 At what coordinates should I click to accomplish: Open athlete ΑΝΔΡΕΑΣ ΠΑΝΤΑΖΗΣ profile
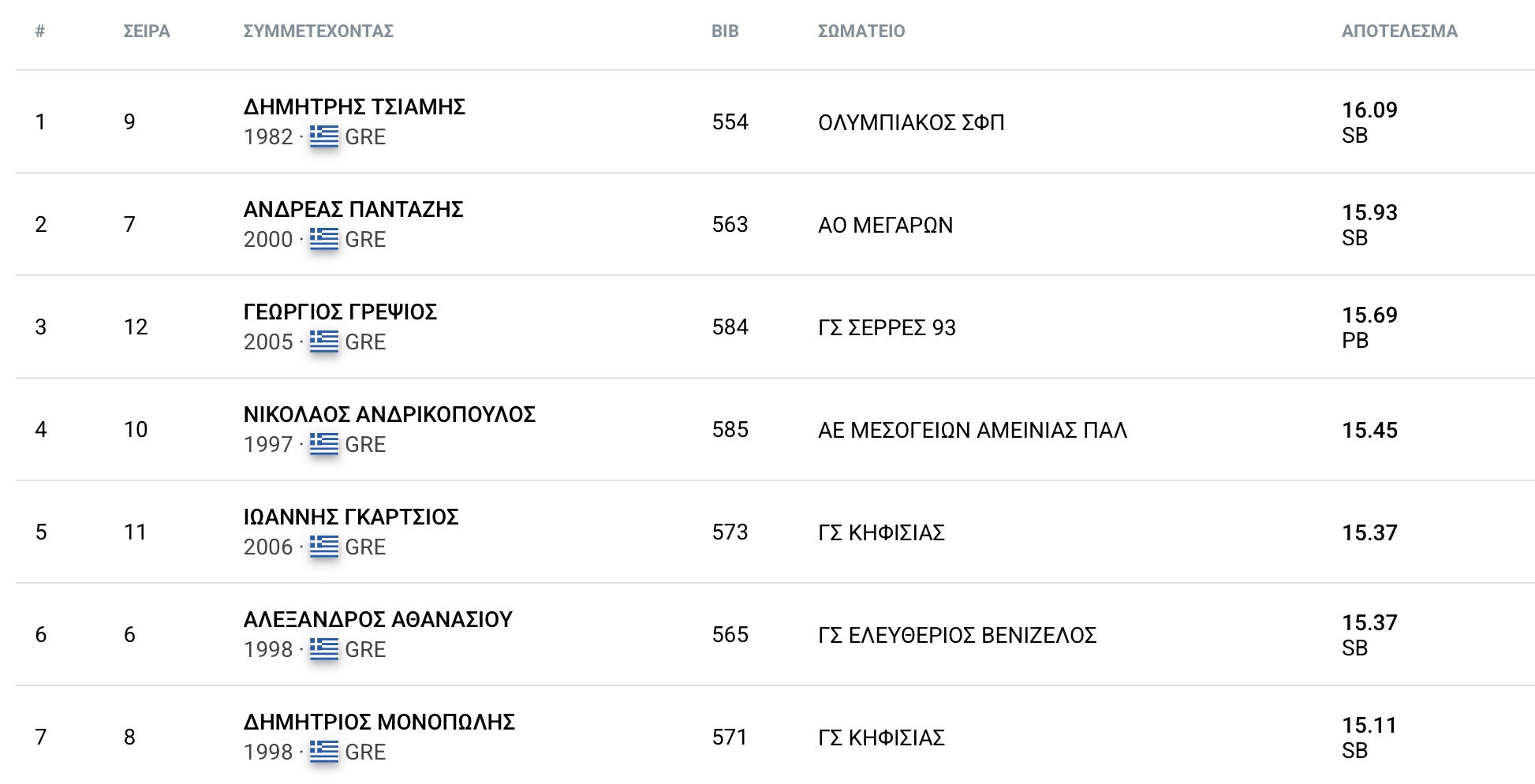click(353, 209)
